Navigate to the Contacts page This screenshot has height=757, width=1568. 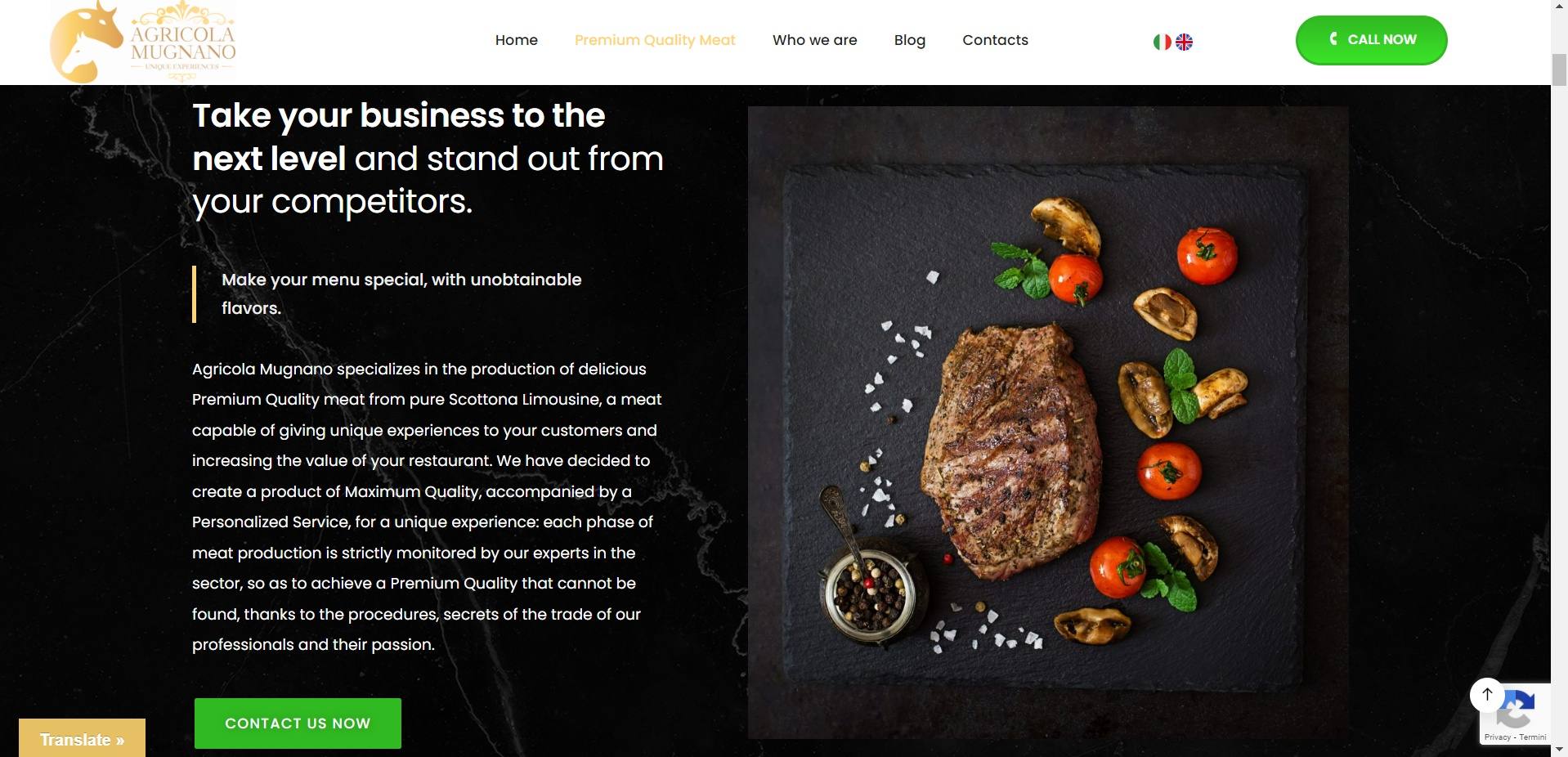coord(995,40)
